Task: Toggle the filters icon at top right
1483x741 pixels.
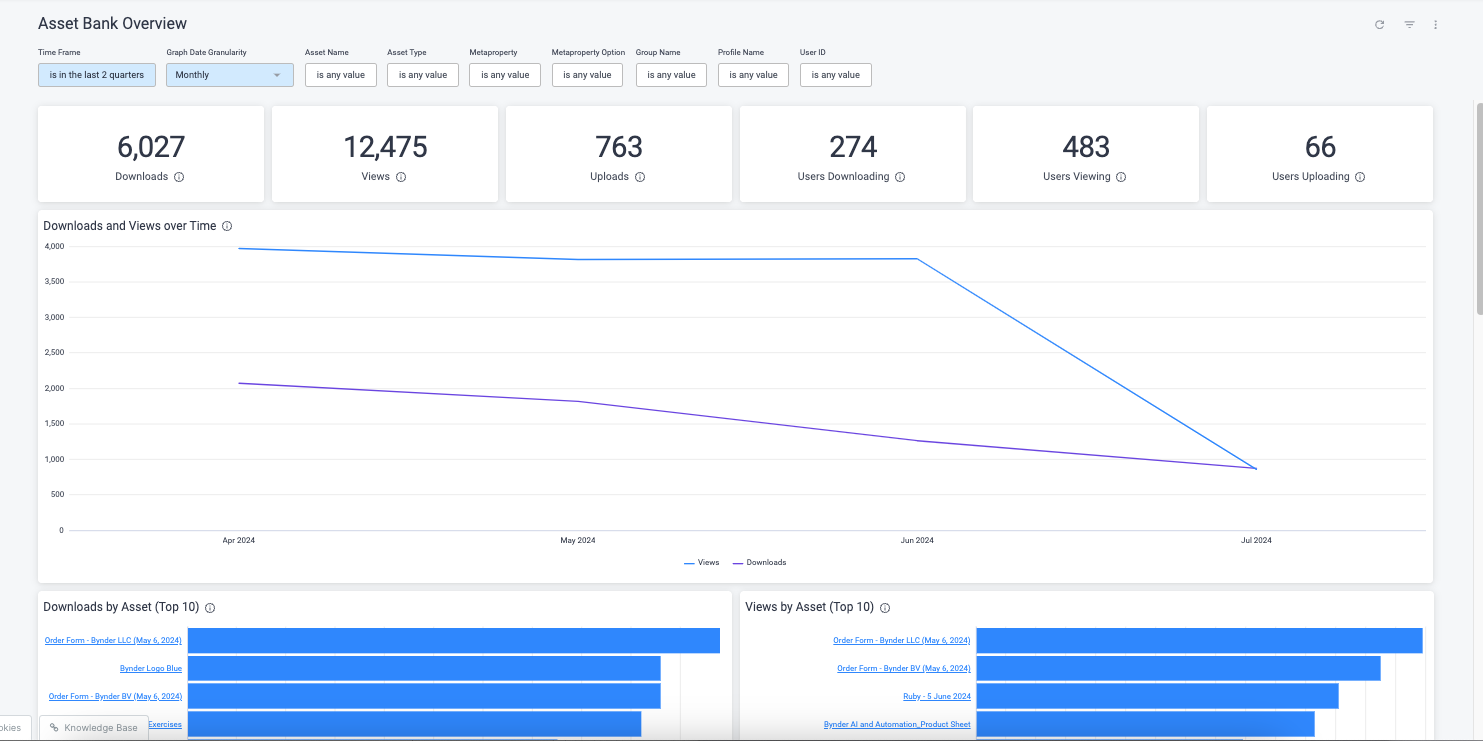Action: (1409, 25)
